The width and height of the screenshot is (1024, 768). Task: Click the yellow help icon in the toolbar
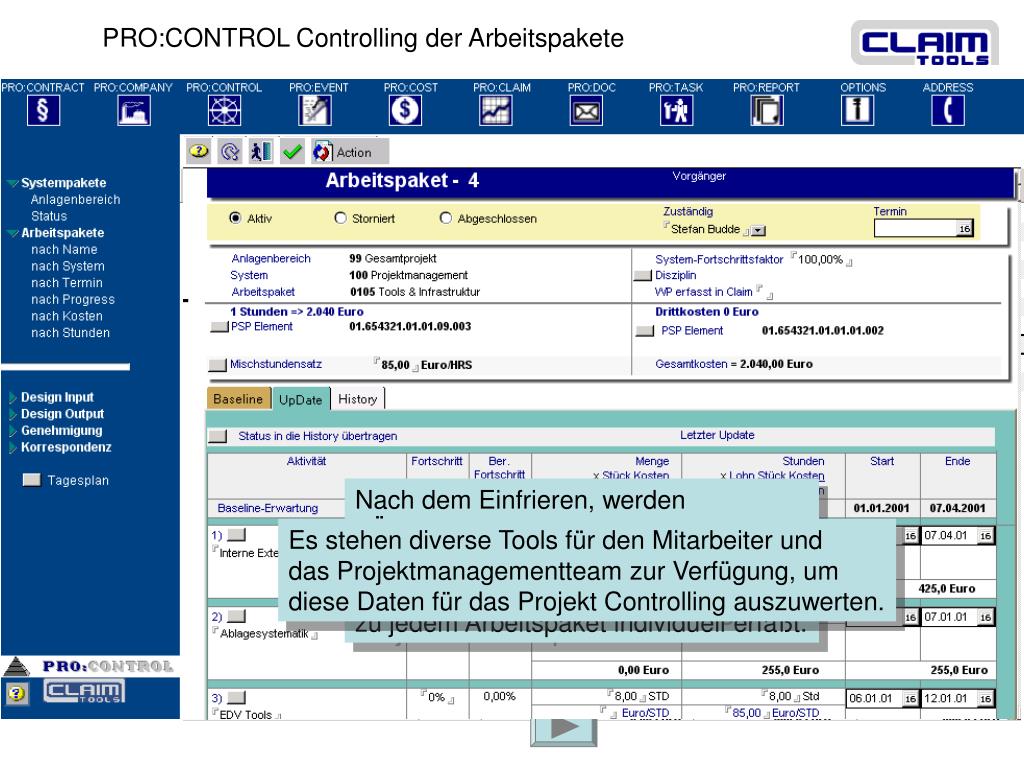pos(199,152)
